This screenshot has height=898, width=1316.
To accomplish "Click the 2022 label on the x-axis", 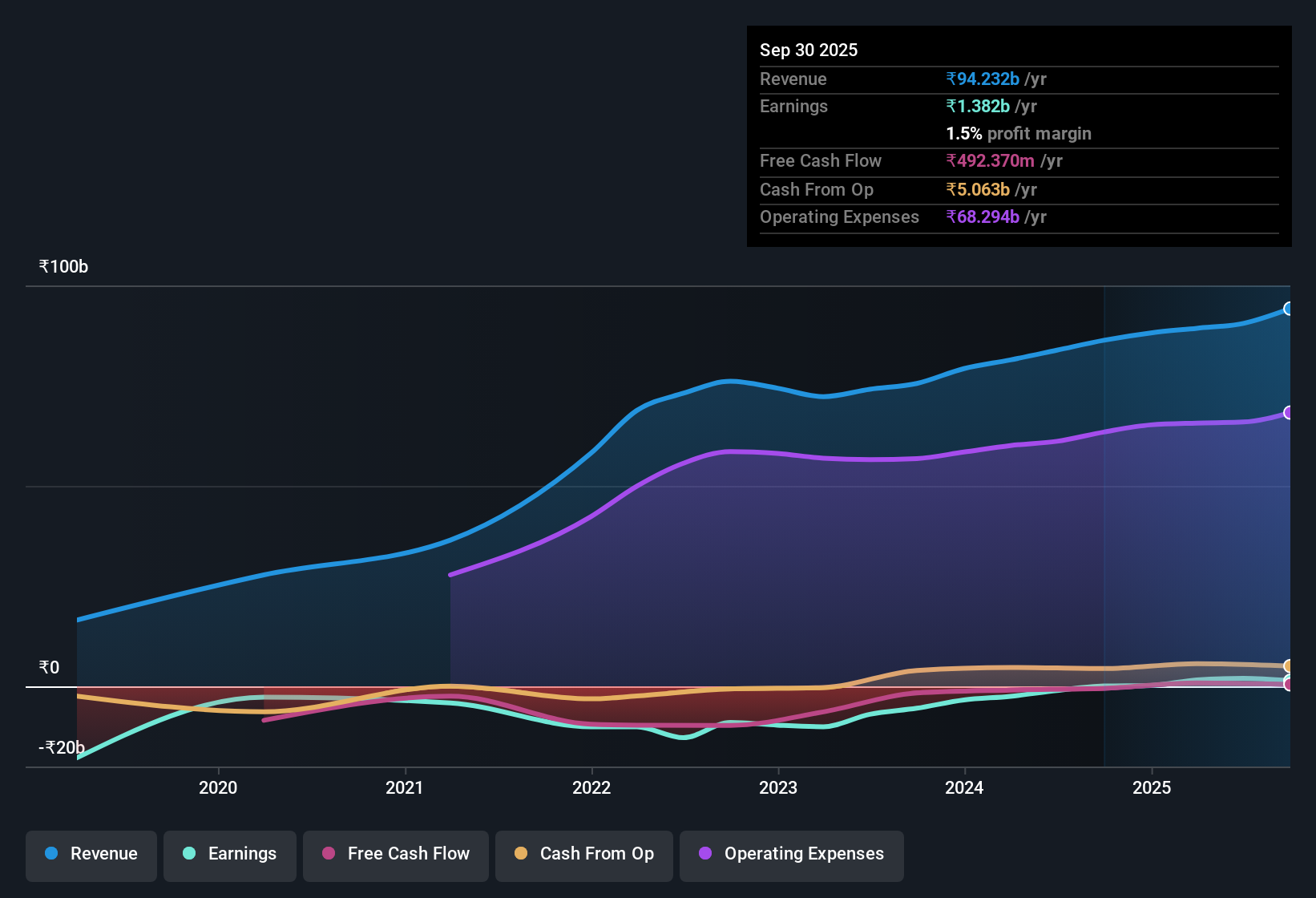I will coord(591,788).
